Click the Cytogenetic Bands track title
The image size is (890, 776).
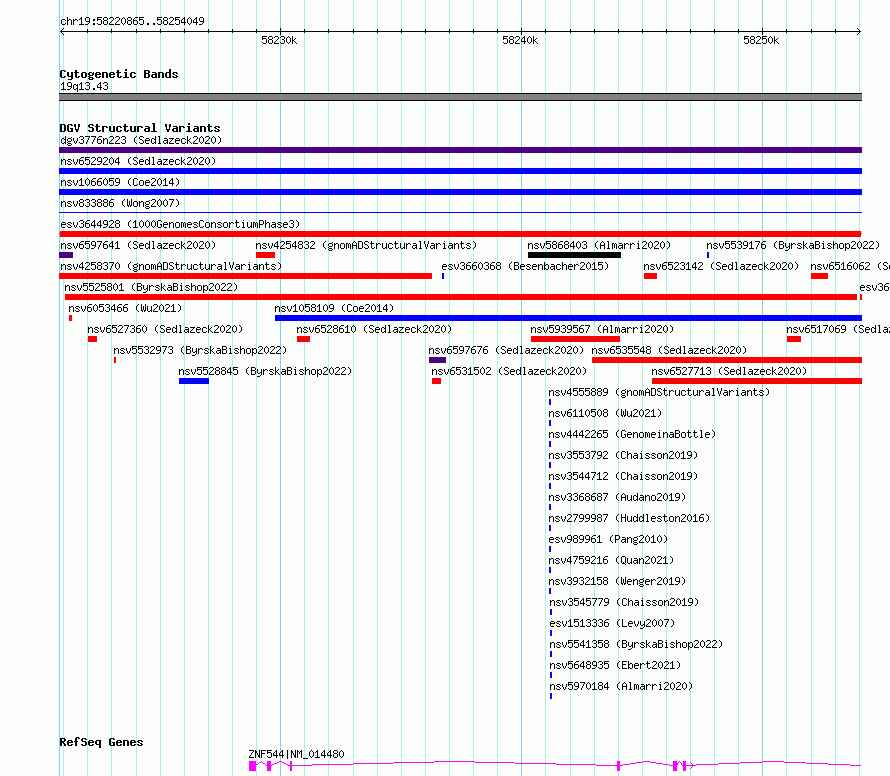(x=119, y=74)
